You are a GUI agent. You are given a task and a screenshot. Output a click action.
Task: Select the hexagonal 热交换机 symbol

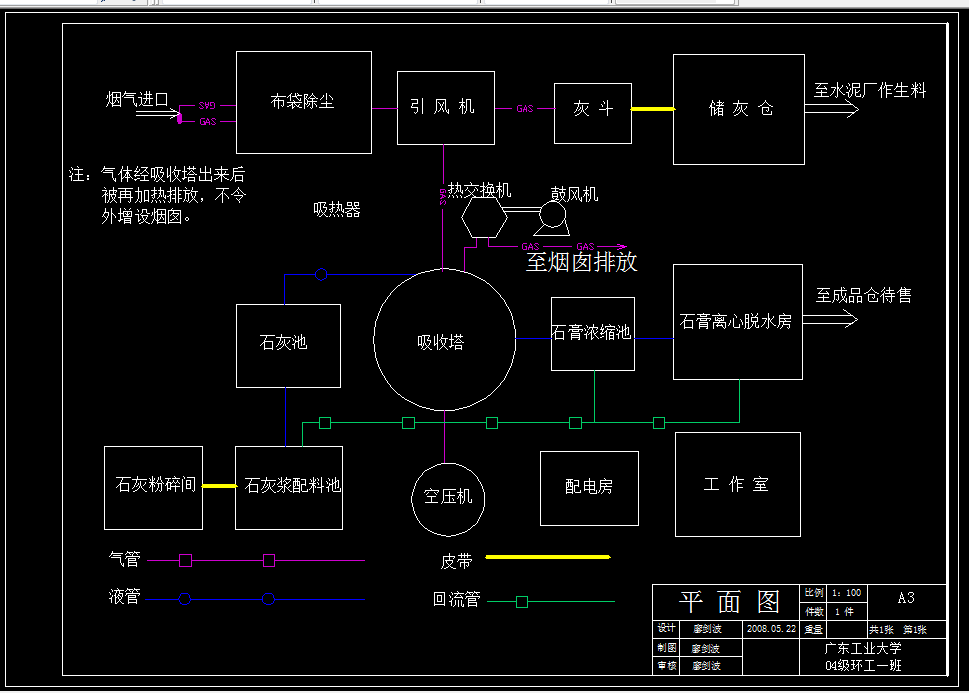(484, 219)
